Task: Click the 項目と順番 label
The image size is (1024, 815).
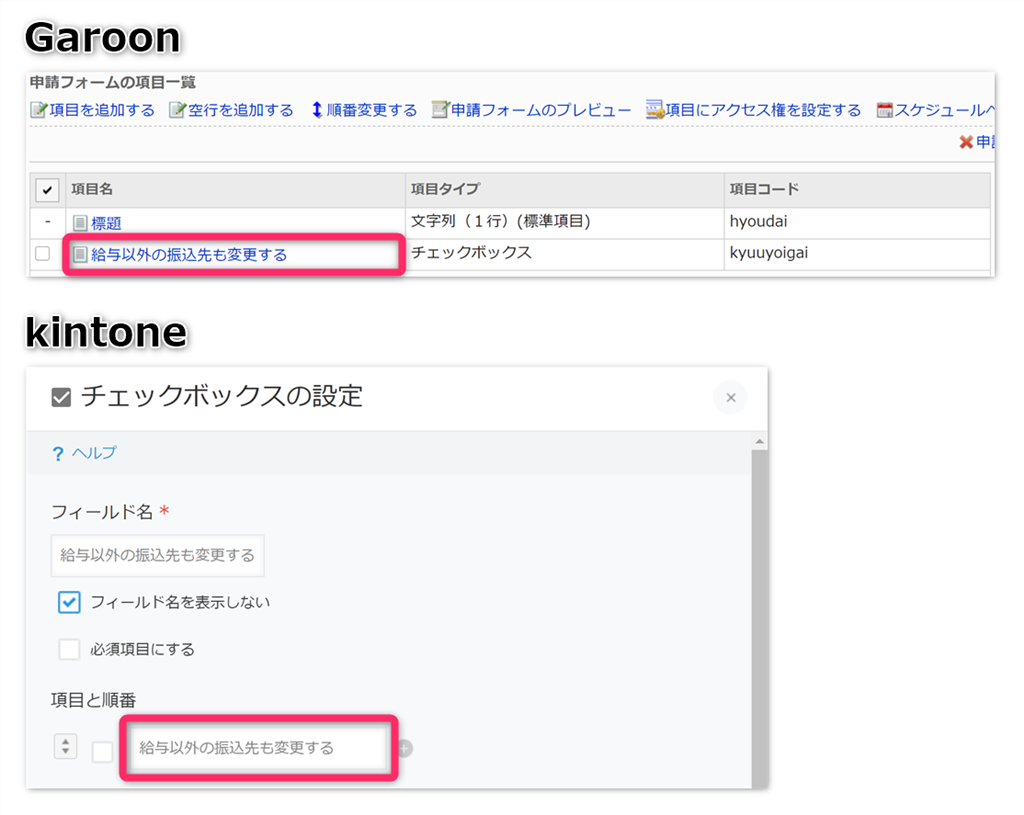Action: pos(93,700)
